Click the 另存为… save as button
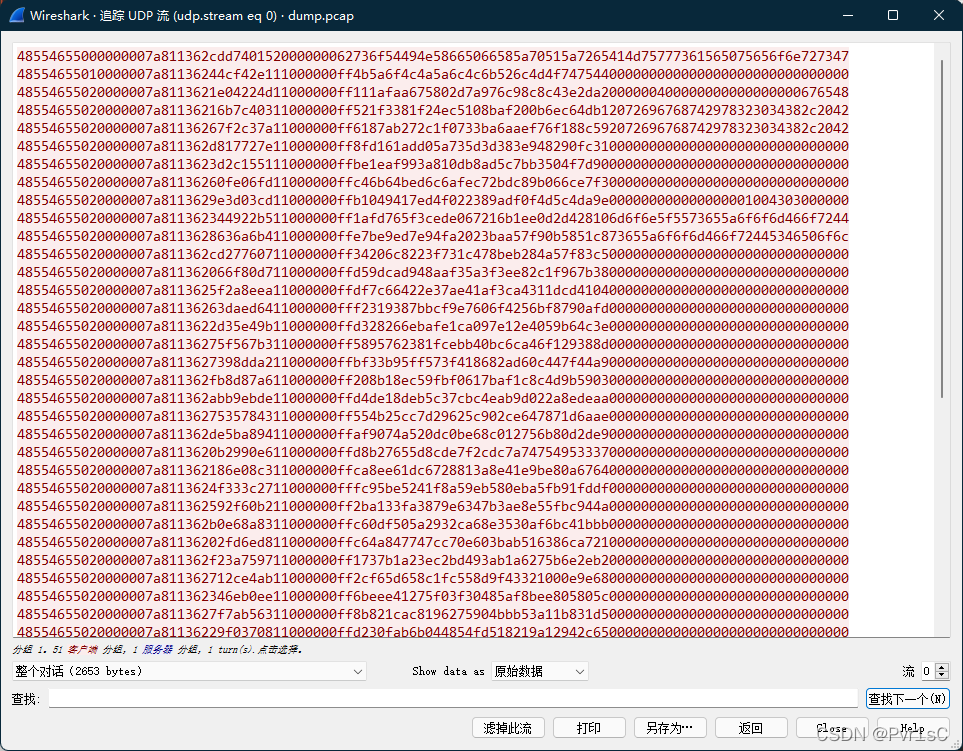Screen dimensions: 963x751 pyautogui.click(x=670, y=728)
